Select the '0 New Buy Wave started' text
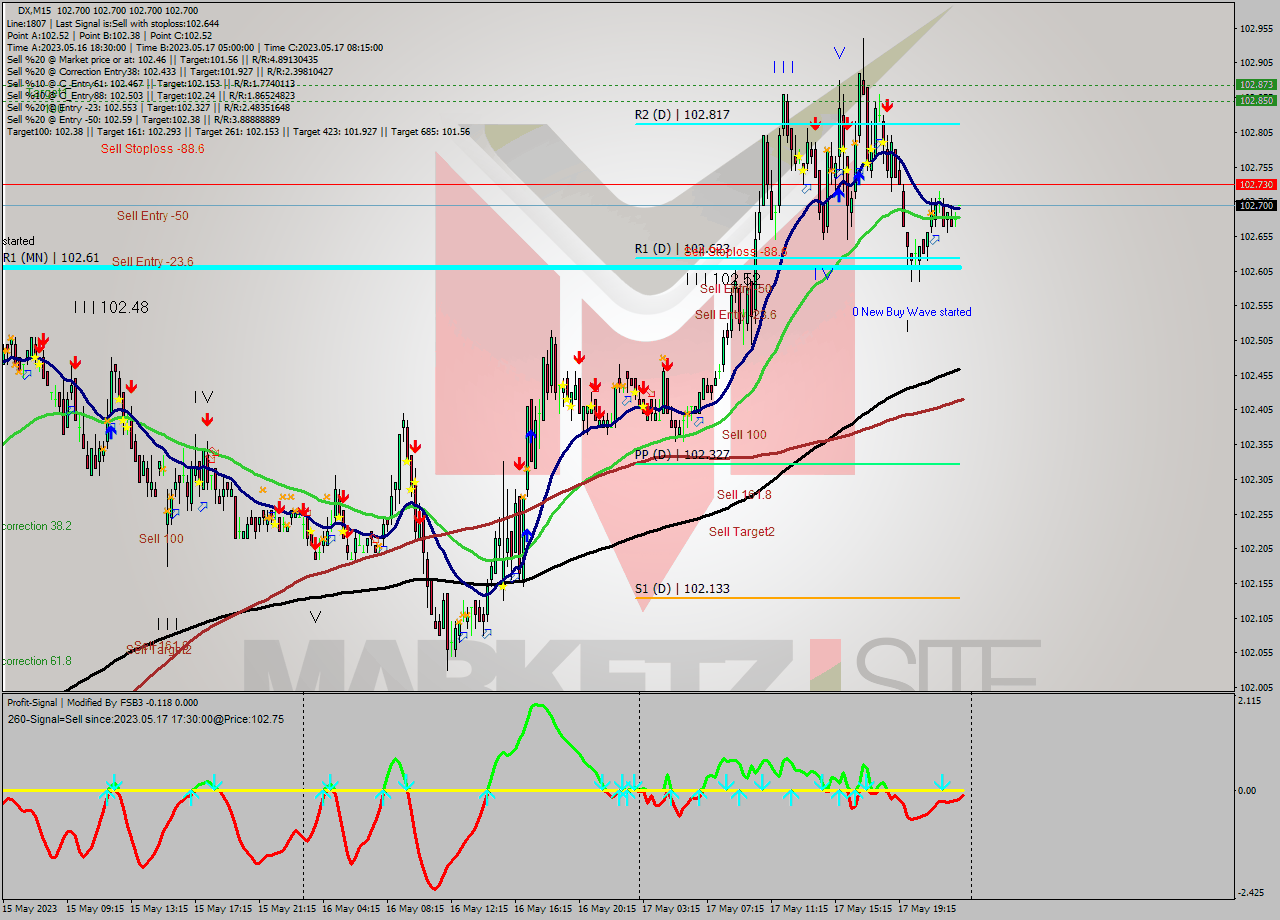The height and width of the screenshot is (920, 1280). coord(911,312)
